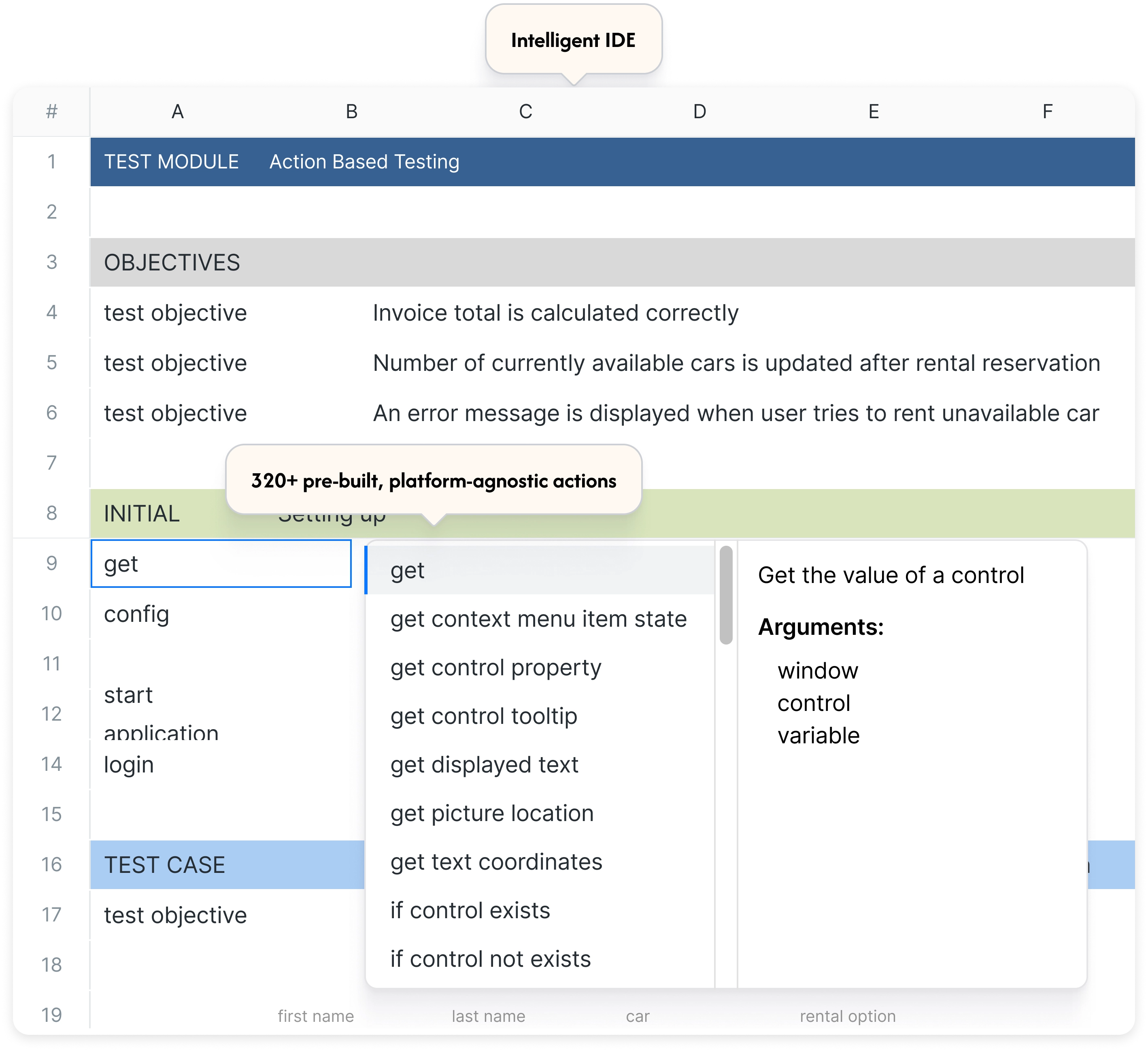Click the 'TEST MODULE' cell

pos(171,162)
